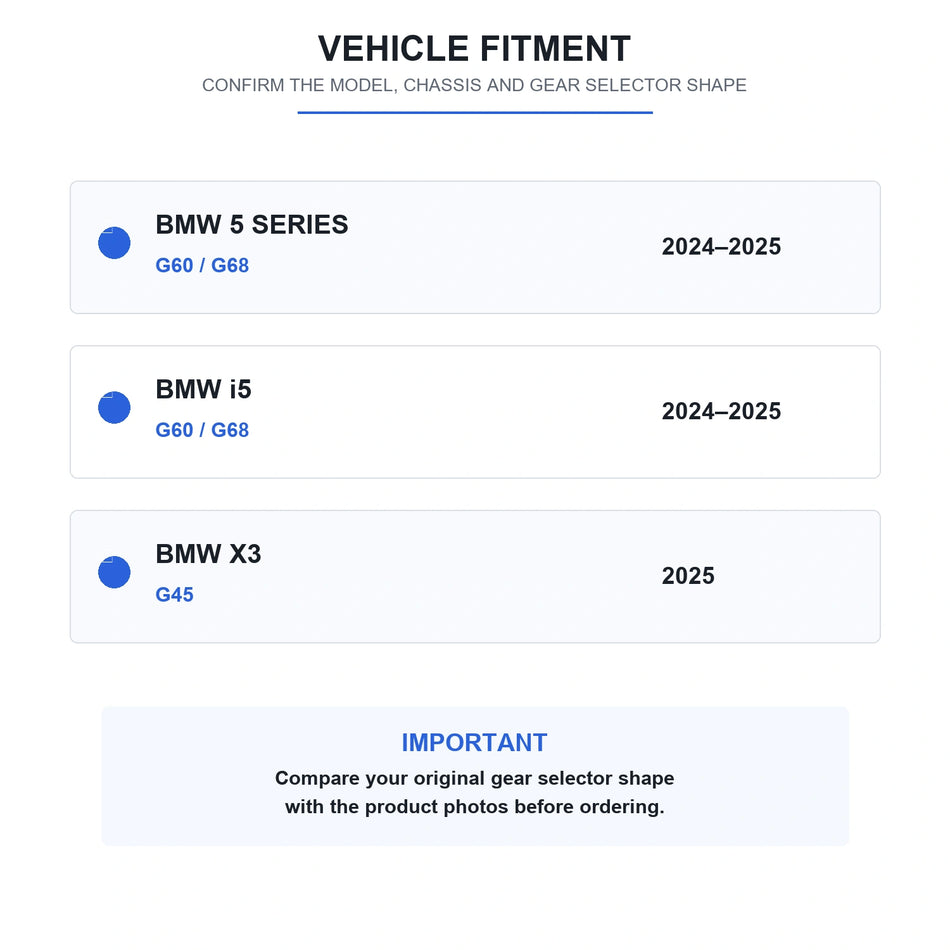Screen dimensions: 950x950
Task: Click the G60 / G68 chassis code under 5 Series
Action: coord(202,265)
